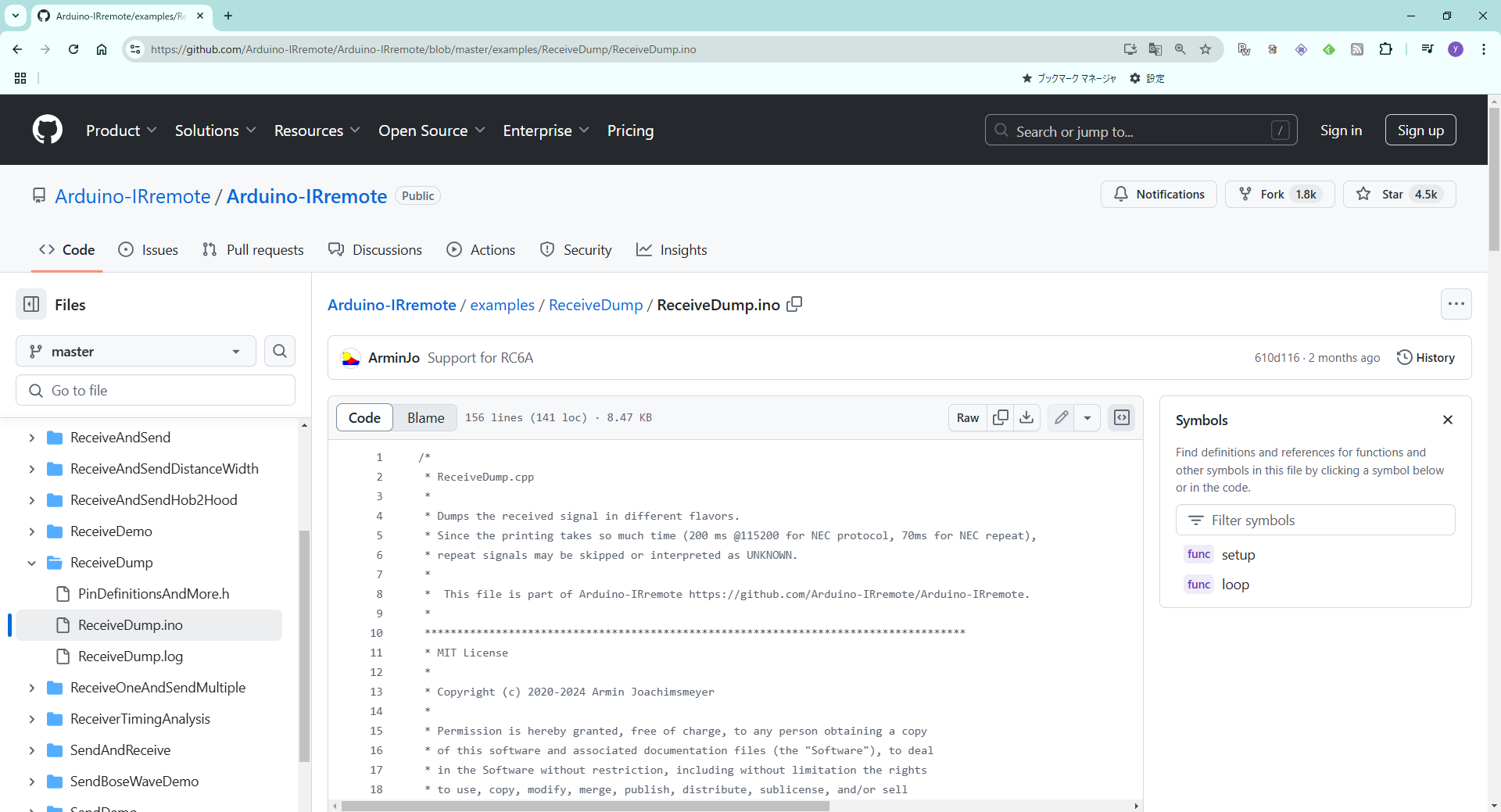
Task: Click the pencil edit file icon
Action: click(x=1061, y=418)
